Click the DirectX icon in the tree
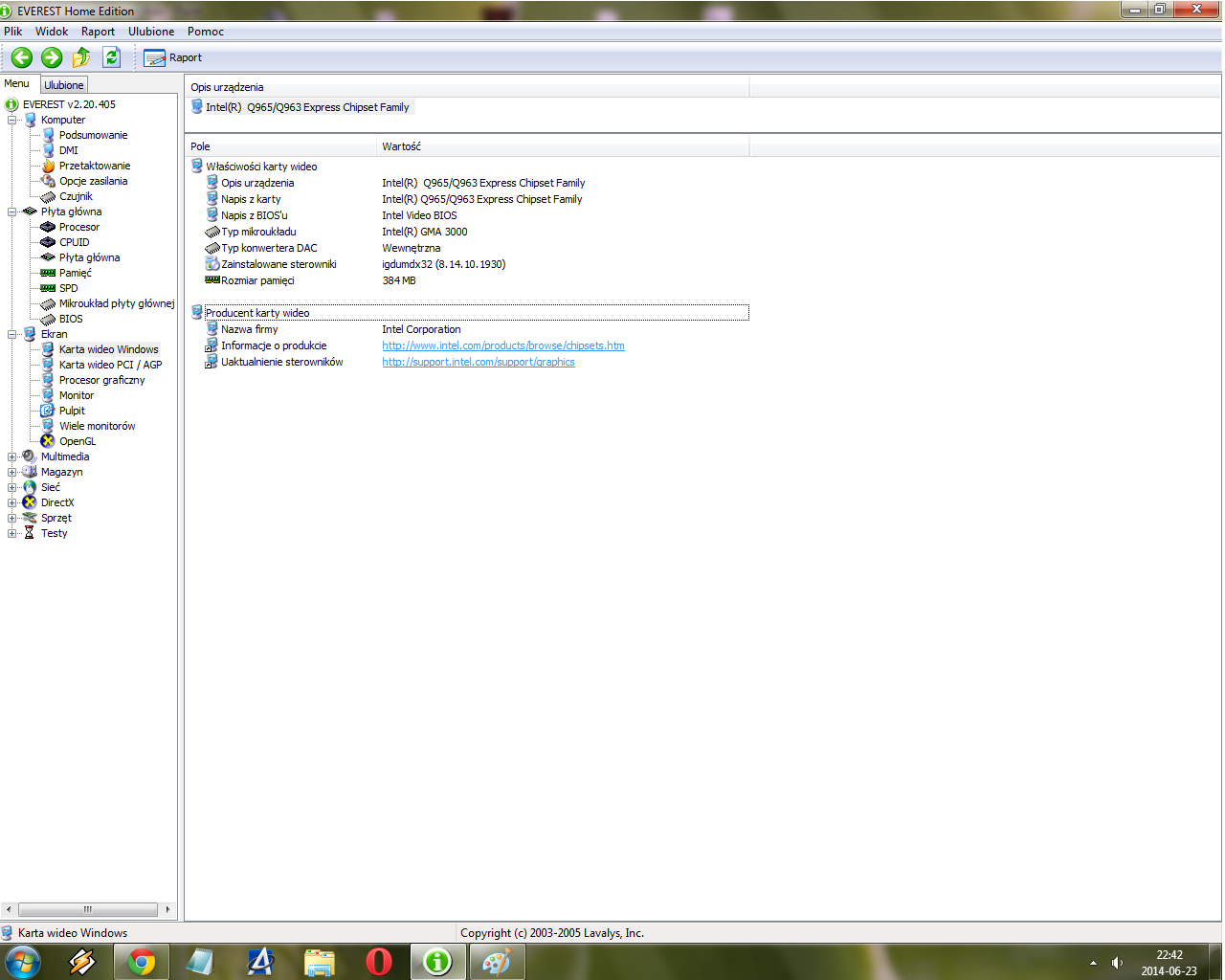 (x=30, y=502)
